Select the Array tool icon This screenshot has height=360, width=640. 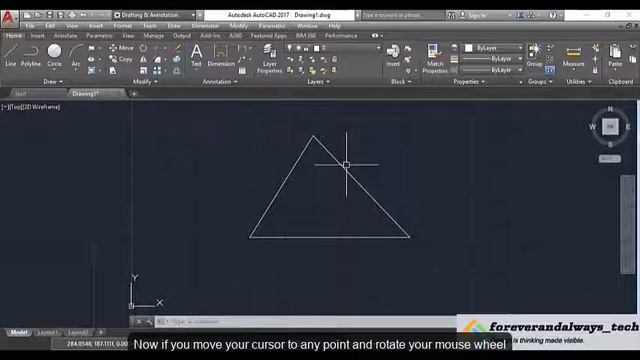coord(157,71)
